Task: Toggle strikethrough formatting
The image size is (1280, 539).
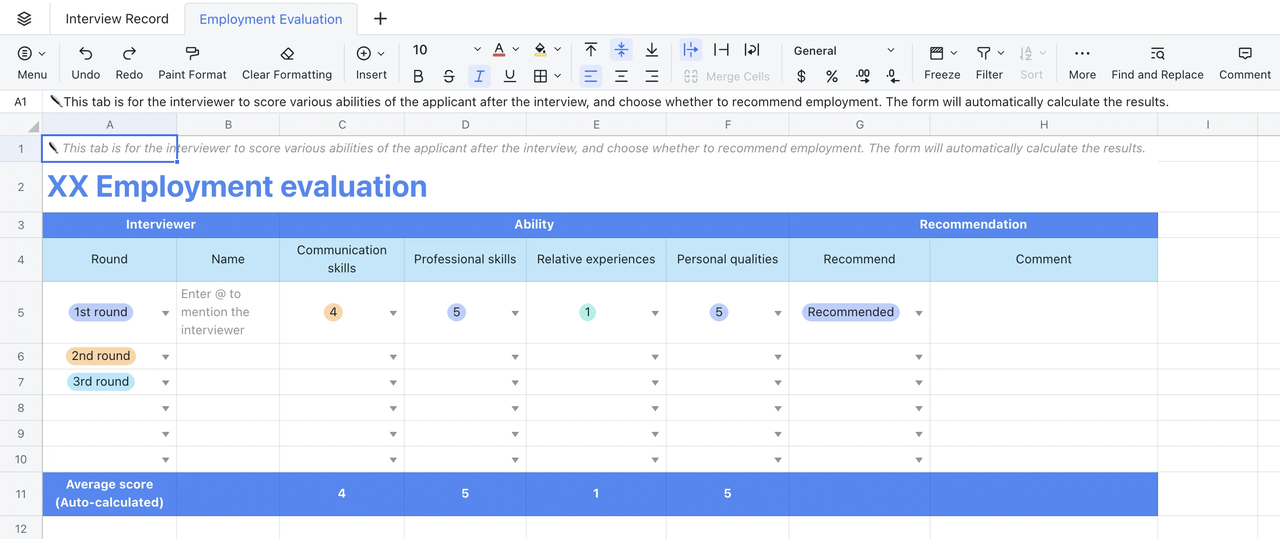Action: [x=449, y=76]
